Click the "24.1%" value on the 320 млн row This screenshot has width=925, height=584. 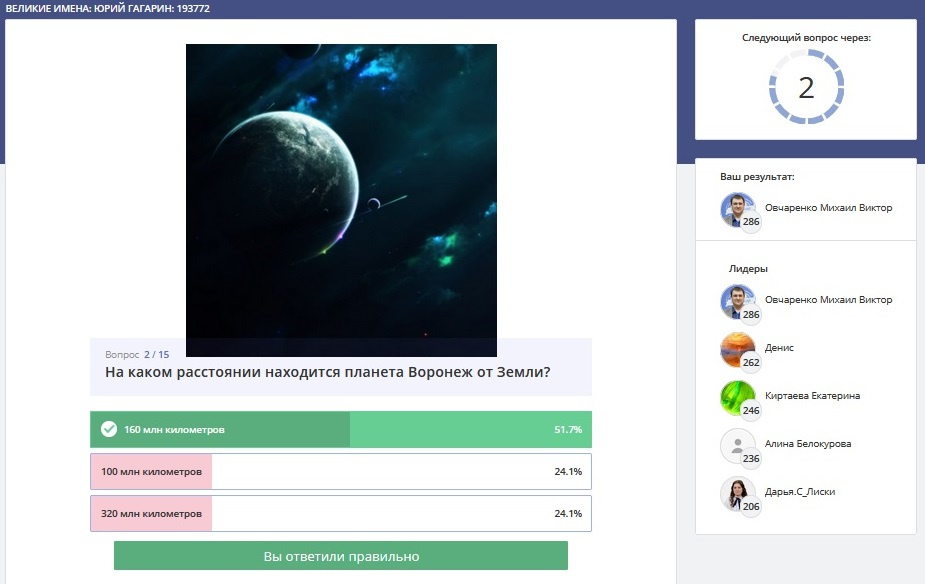(x=568, y=513)
